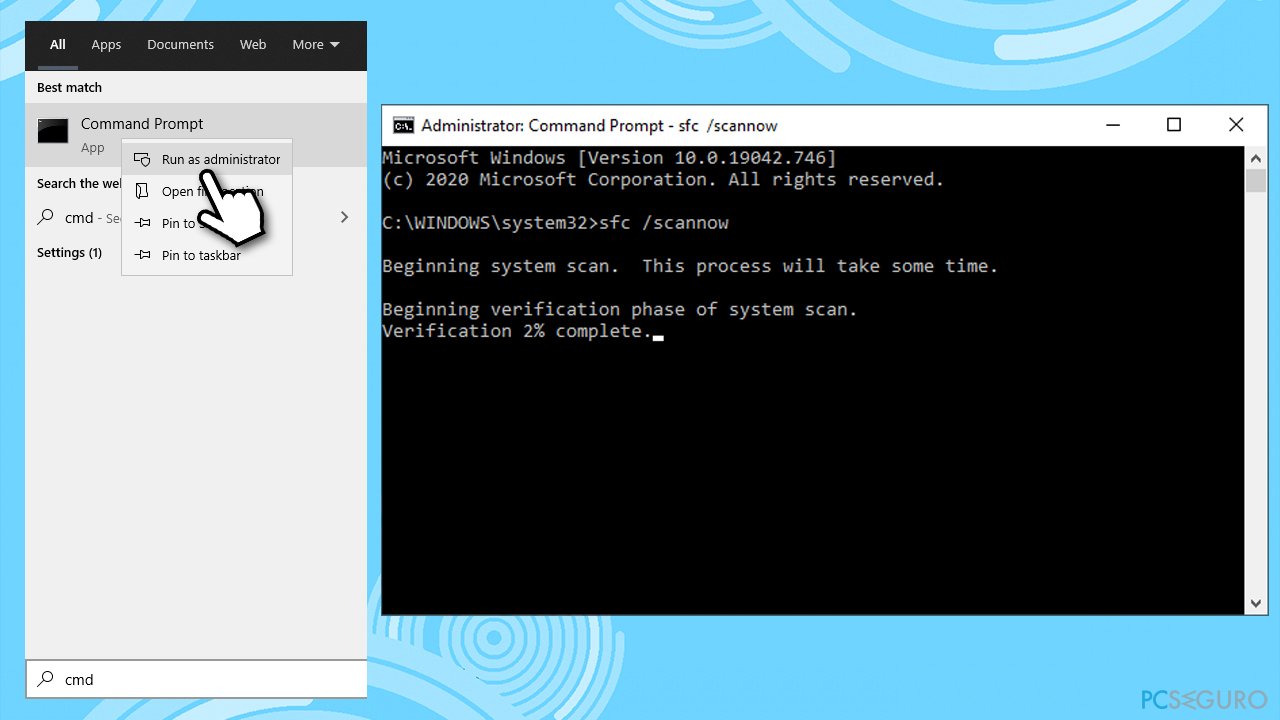Click the 'Beginning system scan.' console line
Viewport: 1280px width, 720px height.
[x=500, y=266]
